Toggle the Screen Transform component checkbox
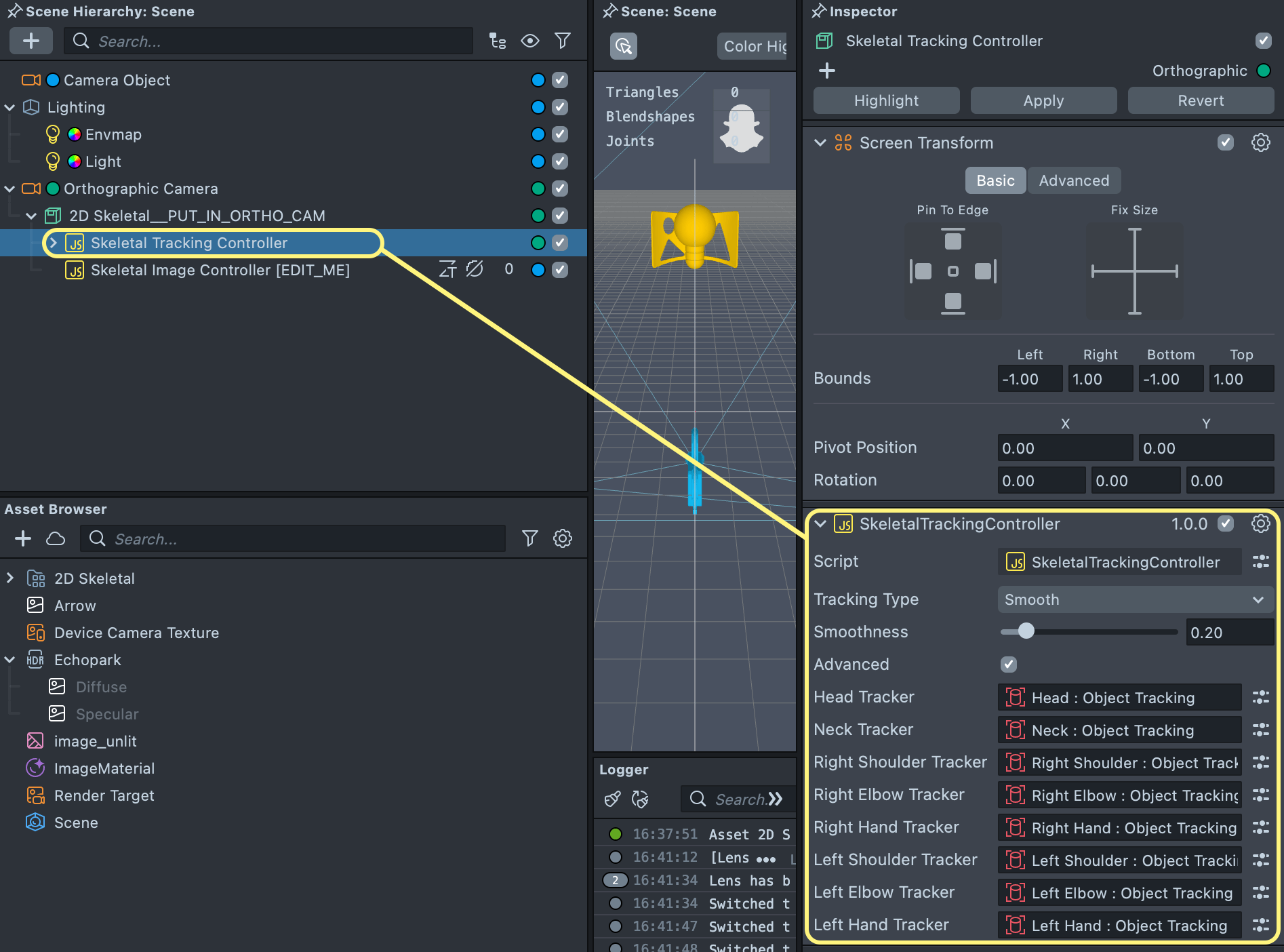1284x952 pixels. tap(1225, 142)
